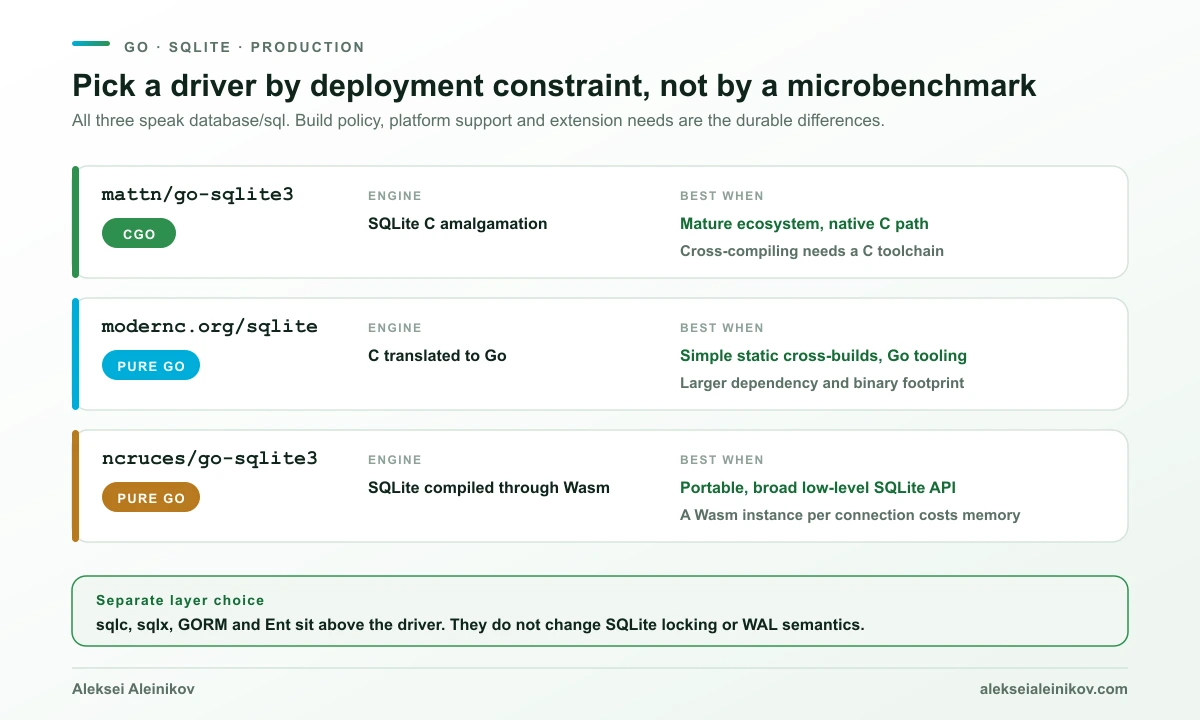
Task: Click the ENGINE label in the modernc.org/sqlite card
Action: point(395,328)
